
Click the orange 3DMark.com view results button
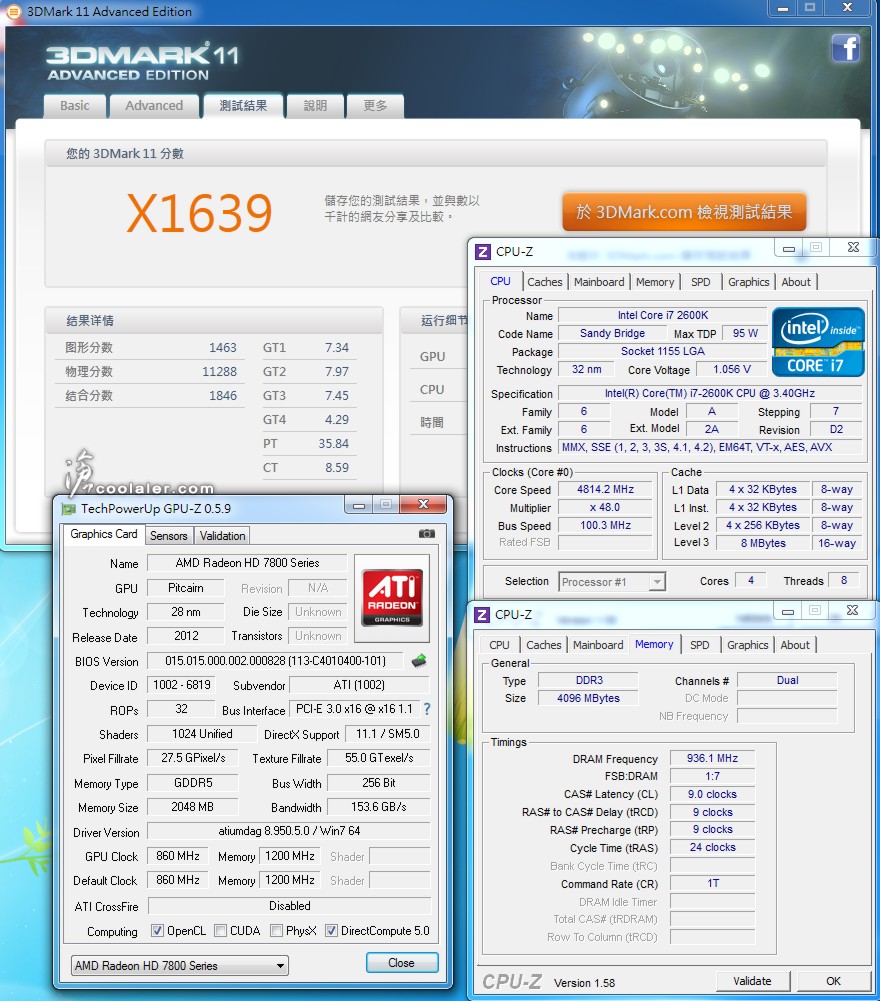[x=684, y=212]
